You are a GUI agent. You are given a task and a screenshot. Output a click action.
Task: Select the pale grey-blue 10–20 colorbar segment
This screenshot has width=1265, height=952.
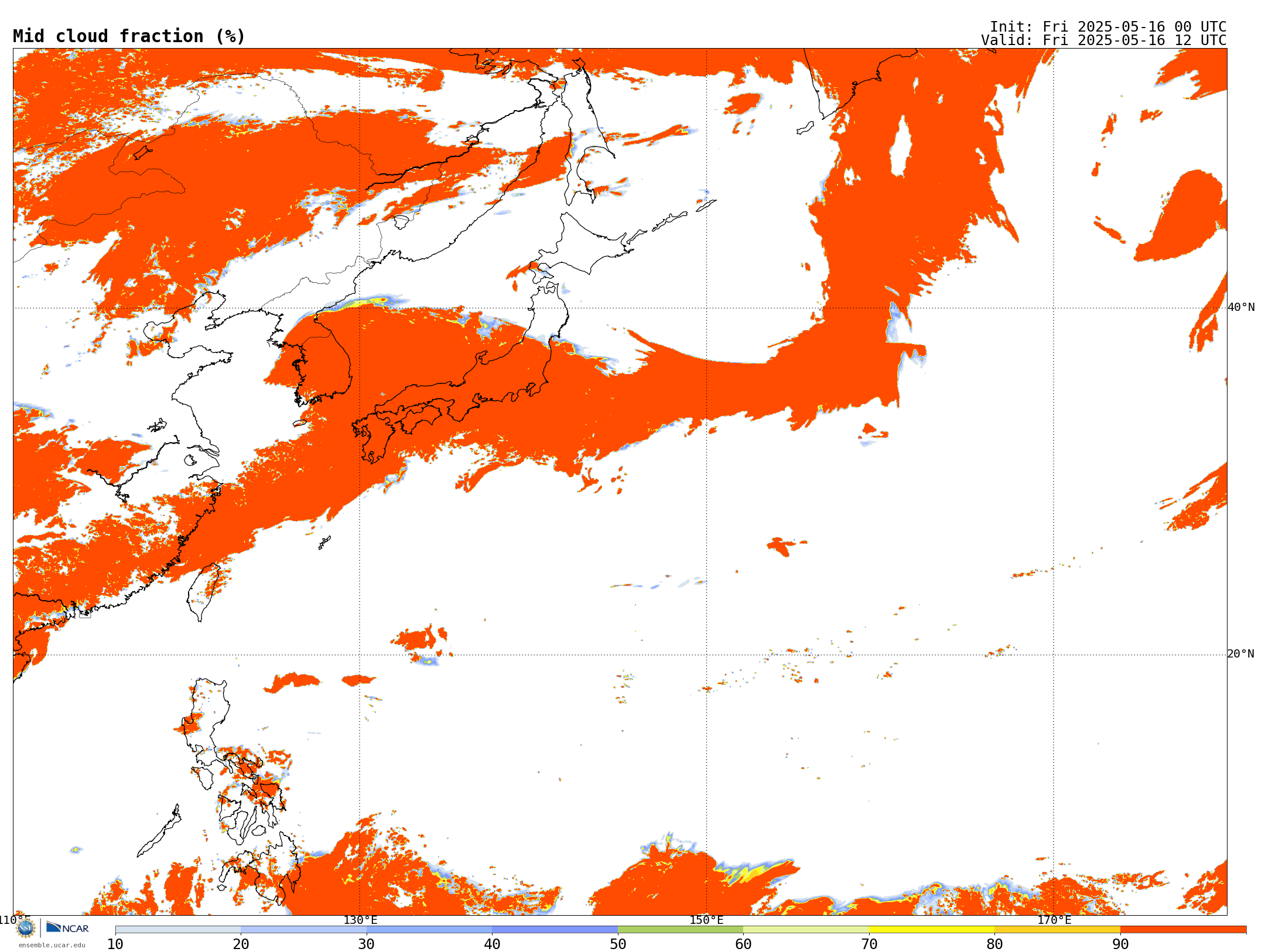178,930
